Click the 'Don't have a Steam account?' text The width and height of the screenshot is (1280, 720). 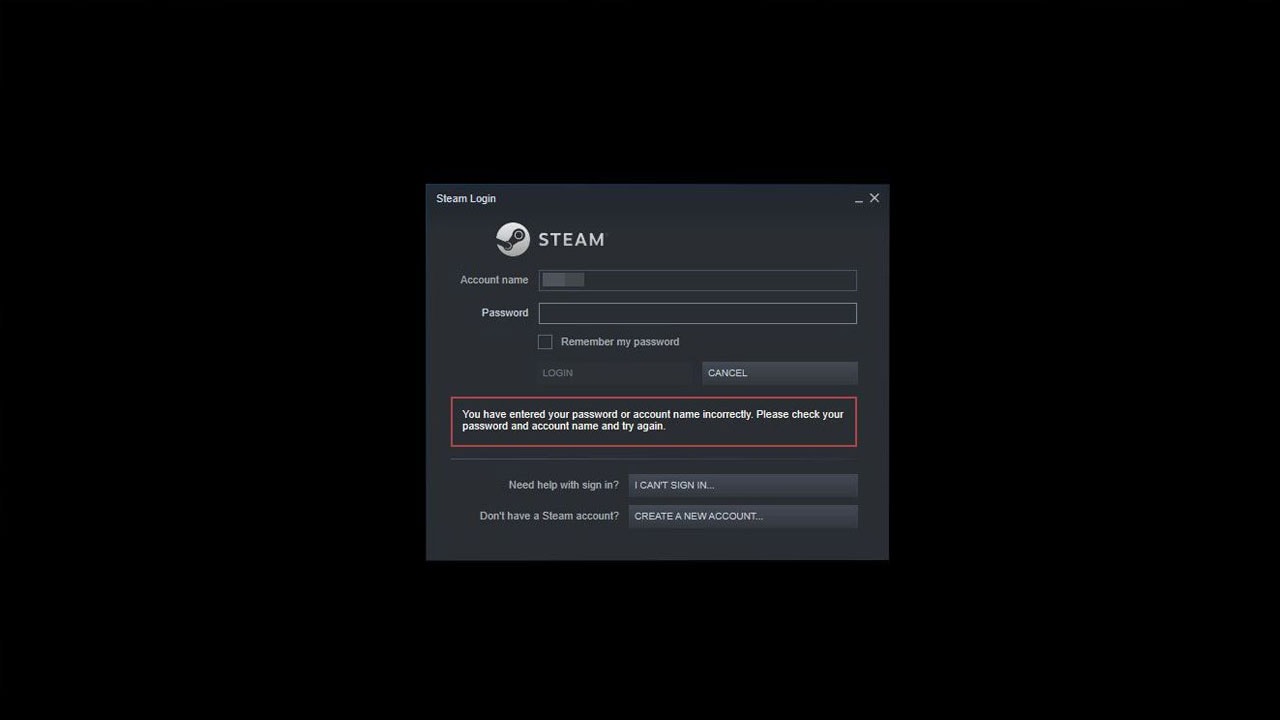pyautogui.click(x=549, y=516)
